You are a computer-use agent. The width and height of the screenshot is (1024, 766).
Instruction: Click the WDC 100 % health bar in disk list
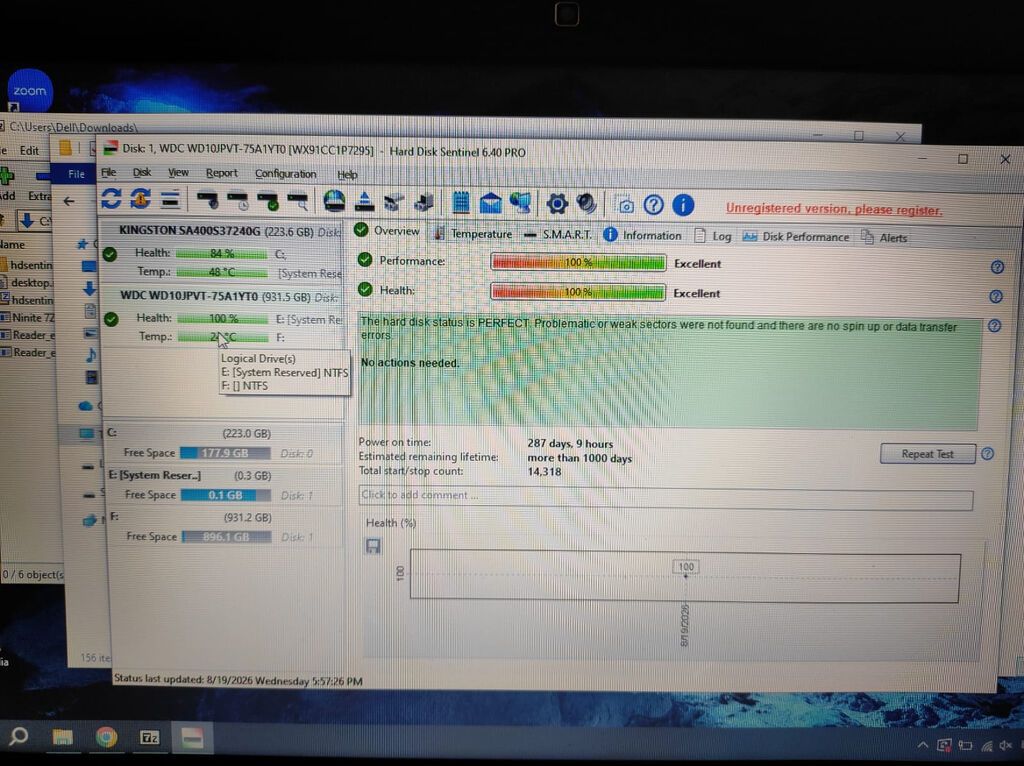[223, 319]
